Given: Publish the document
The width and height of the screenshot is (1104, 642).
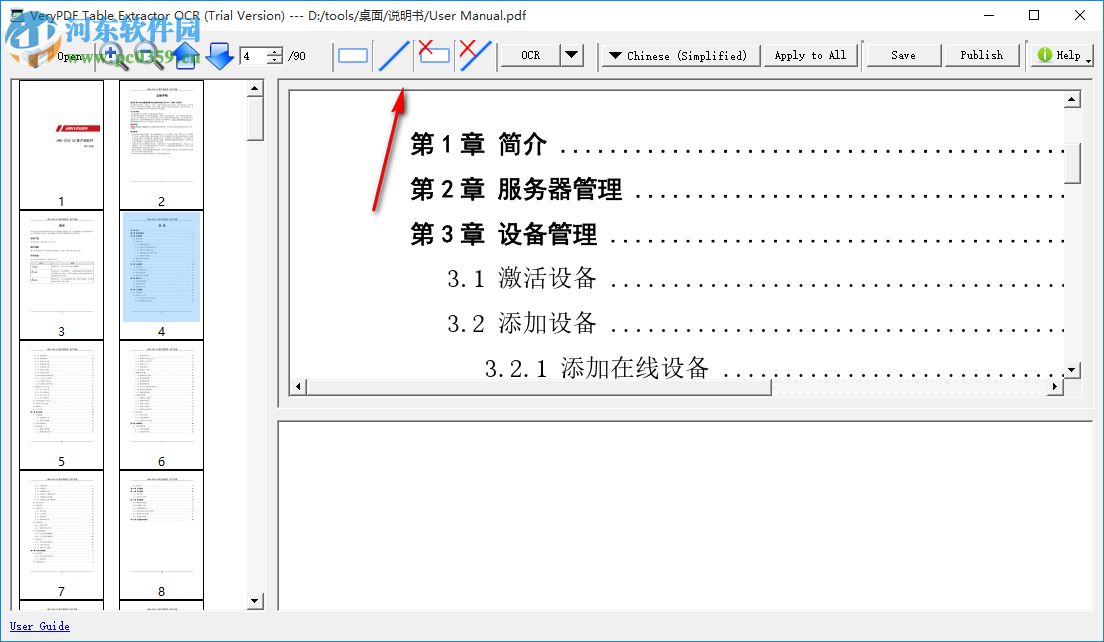Looking at the screenshot, I should [982, 55].
